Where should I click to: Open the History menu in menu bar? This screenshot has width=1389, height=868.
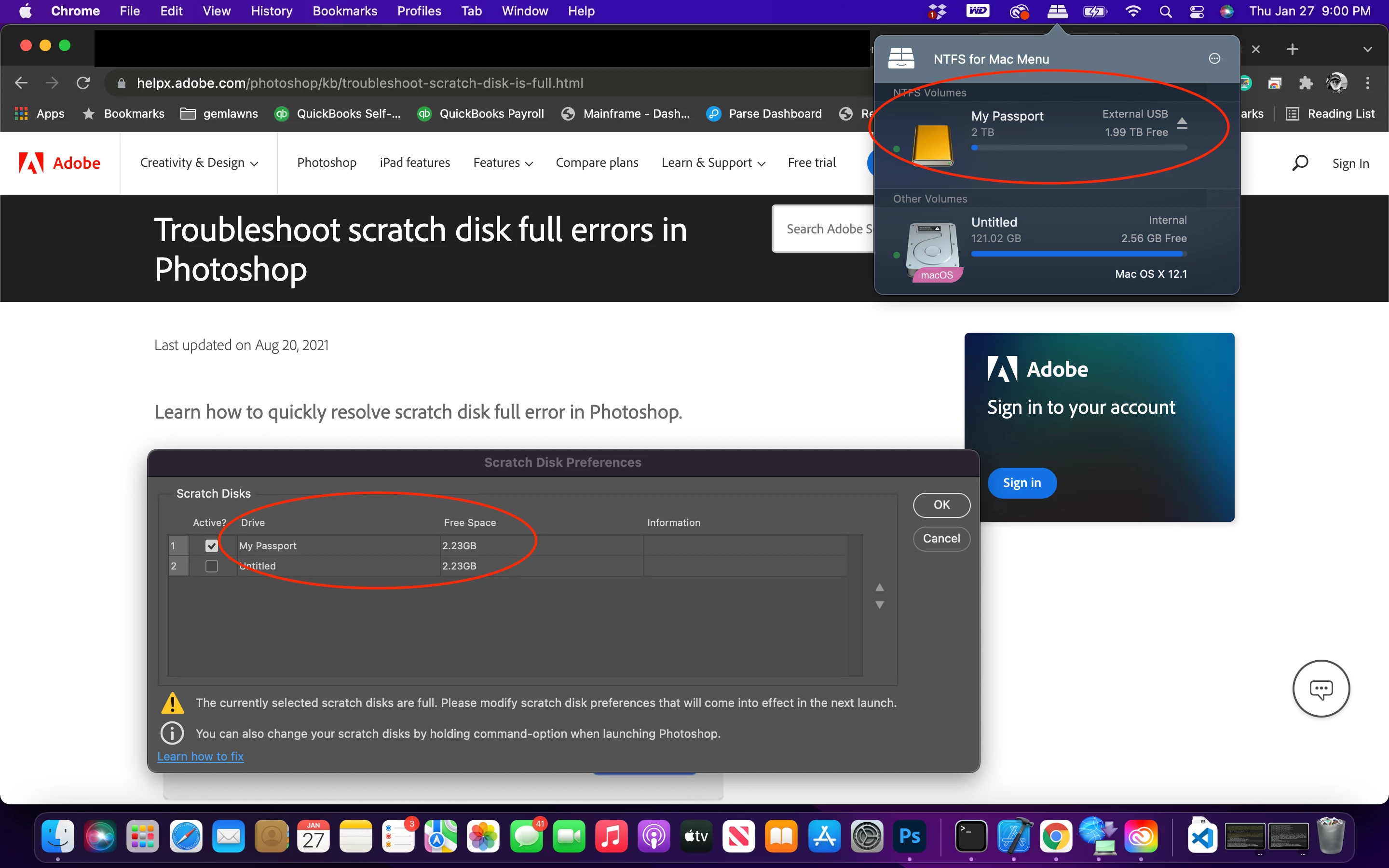(x=271, y=11)
